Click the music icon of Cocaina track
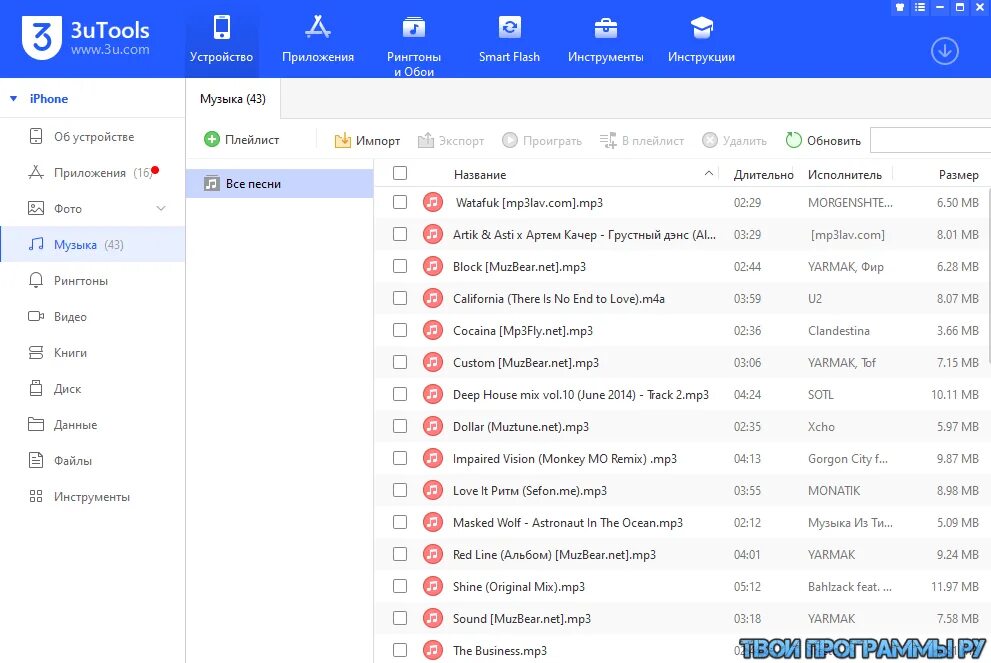Screen dimensions: 991x663 click(x=432, y=330)
